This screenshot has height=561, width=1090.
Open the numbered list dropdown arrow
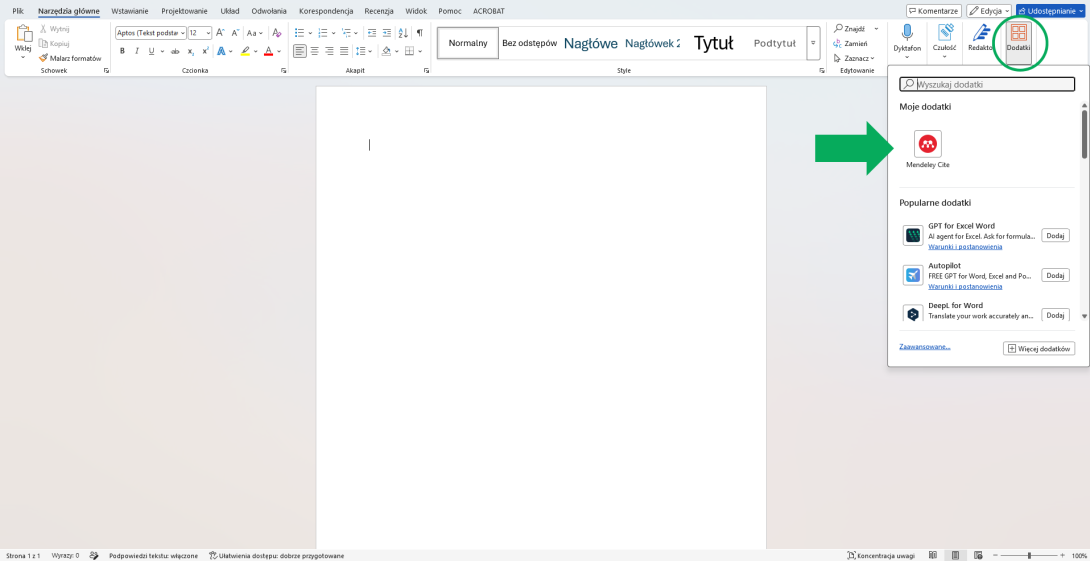pos(333,33)
